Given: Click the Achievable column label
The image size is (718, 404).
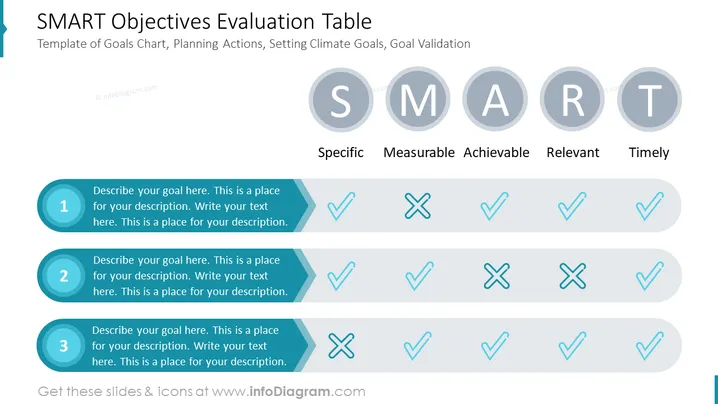Looking at the screenshot, I should 496,152.
